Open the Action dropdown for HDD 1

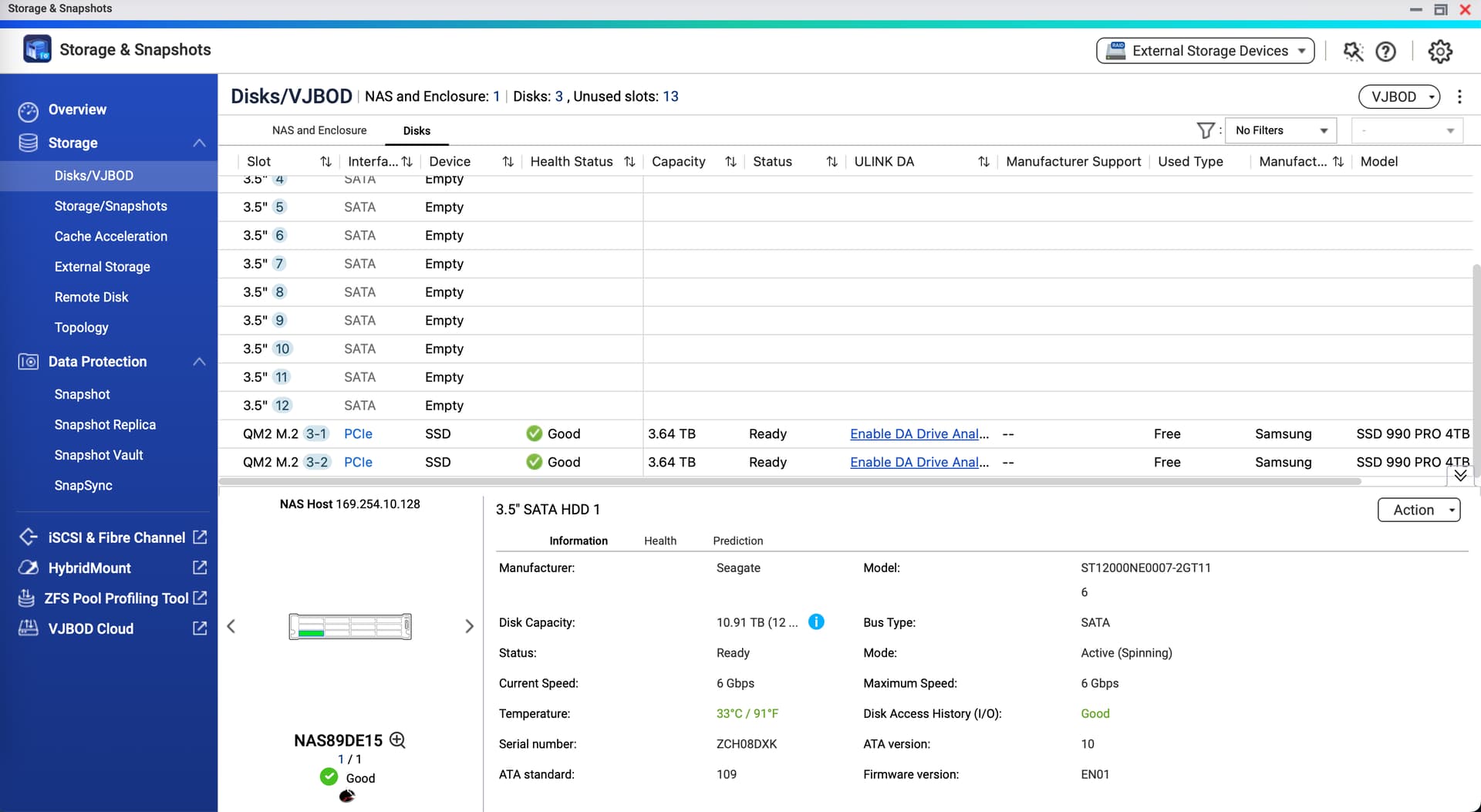pos(1419,510)
